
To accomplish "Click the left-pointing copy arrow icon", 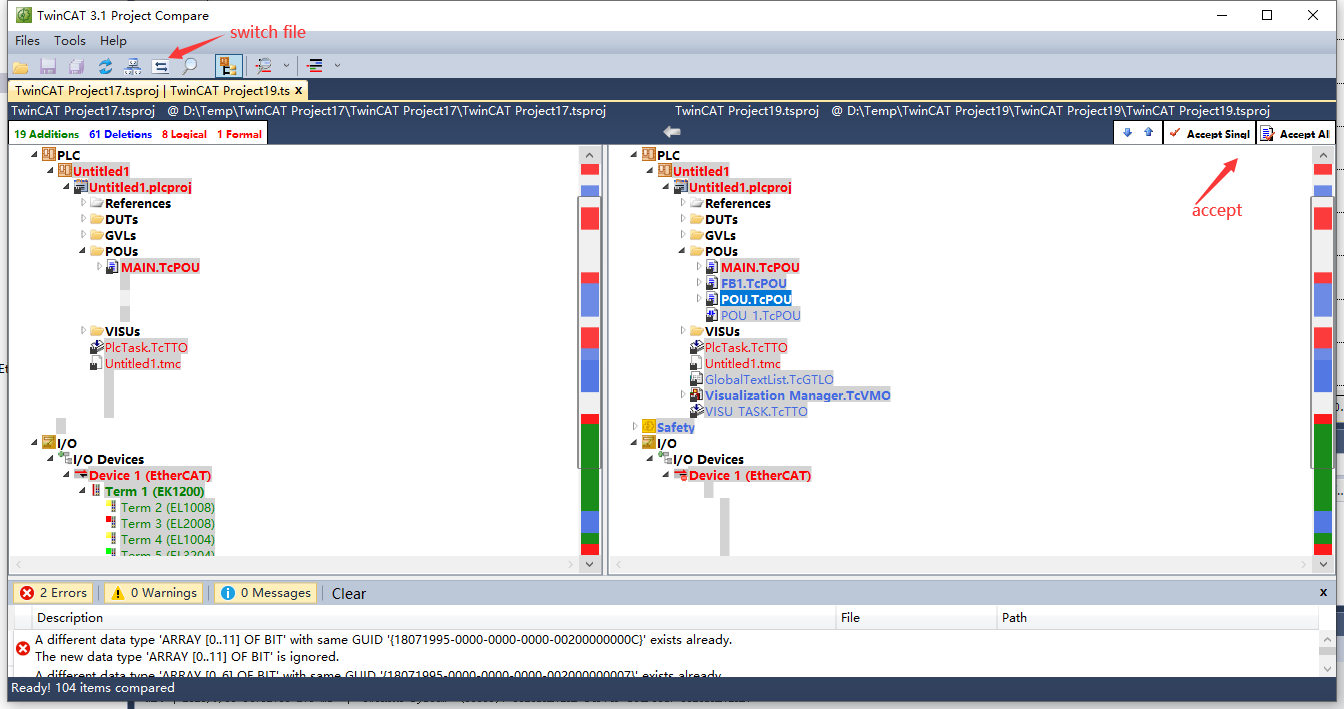I will click(672, 132).
